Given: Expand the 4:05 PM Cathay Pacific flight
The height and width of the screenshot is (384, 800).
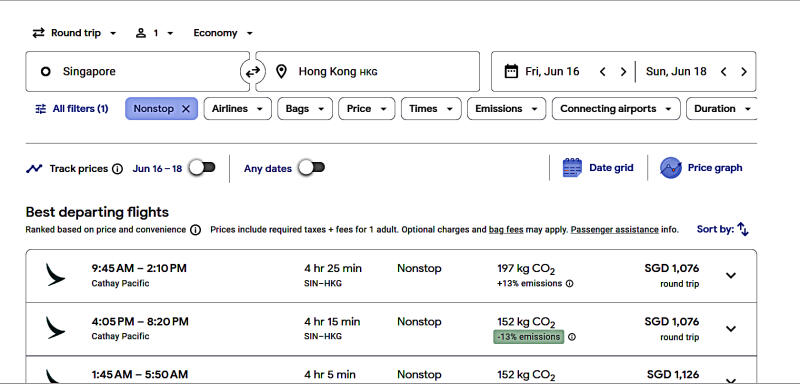Looking at the screenshot, I should (x=731, y=329).
